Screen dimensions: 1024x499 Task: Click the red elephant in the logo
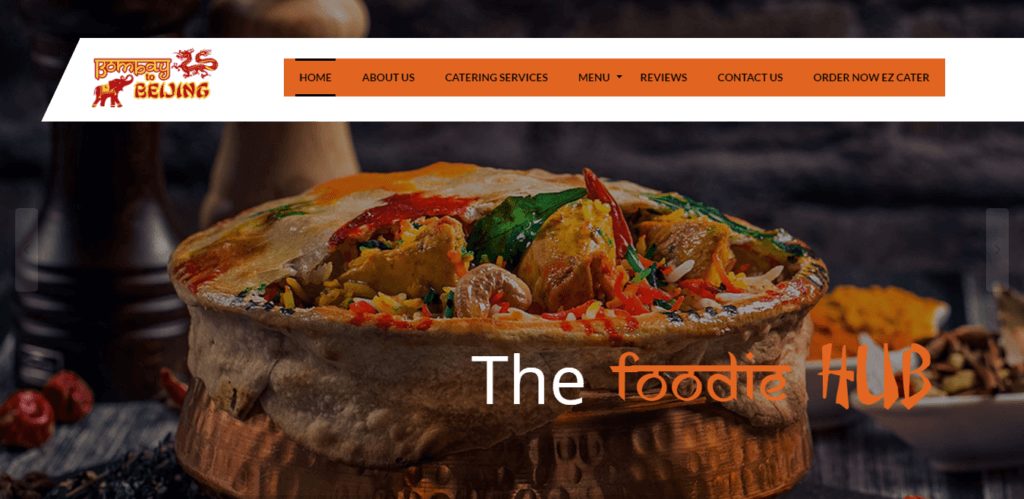click(112, 91)
